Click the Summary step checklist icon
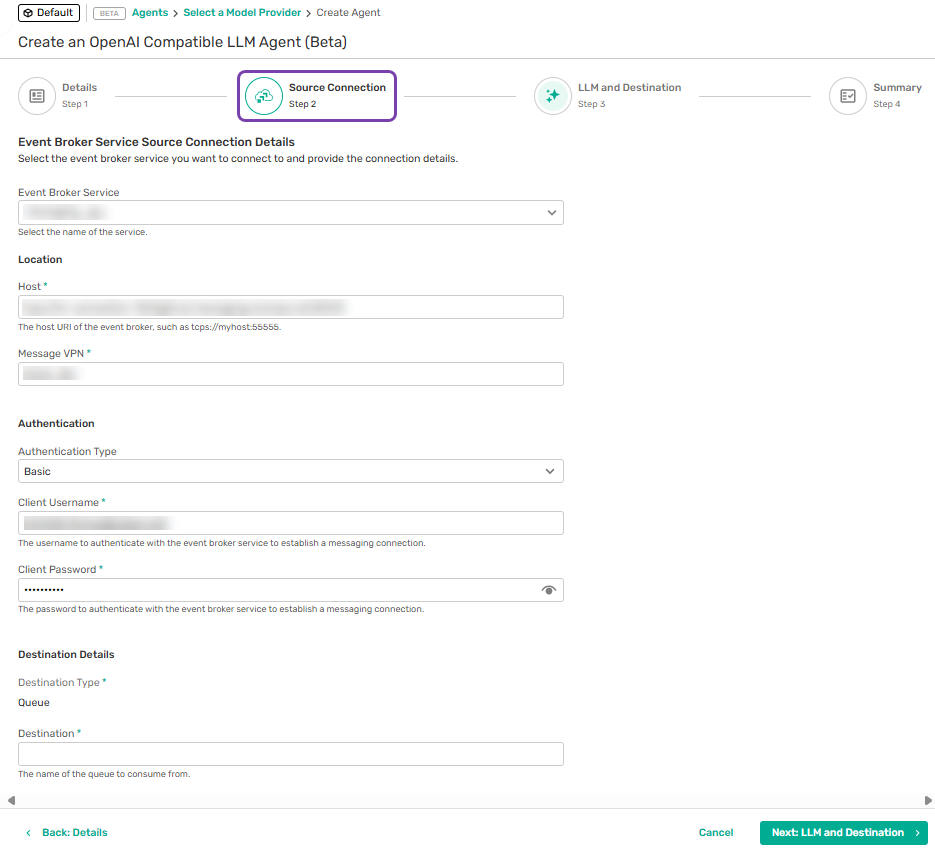Image resolution: width=935 pixels, height=859 pixels. (x=847, y=96)
